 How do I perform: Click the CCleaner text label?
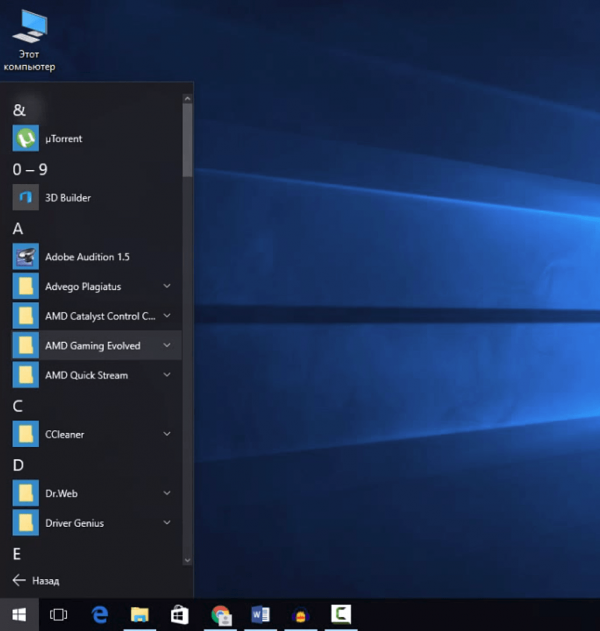65,435
